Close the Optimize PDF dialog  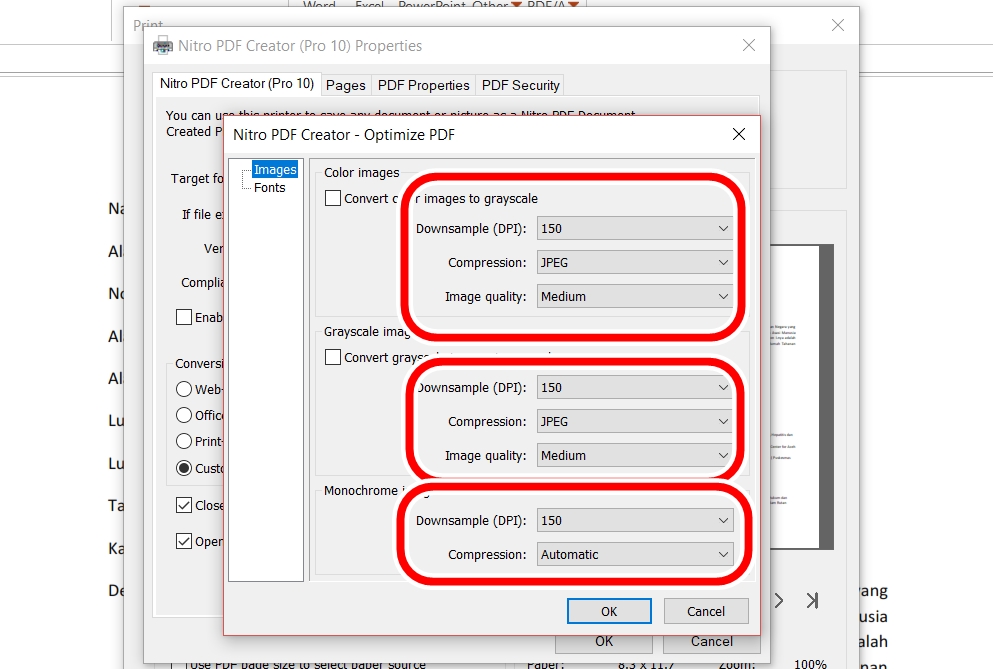738,134
